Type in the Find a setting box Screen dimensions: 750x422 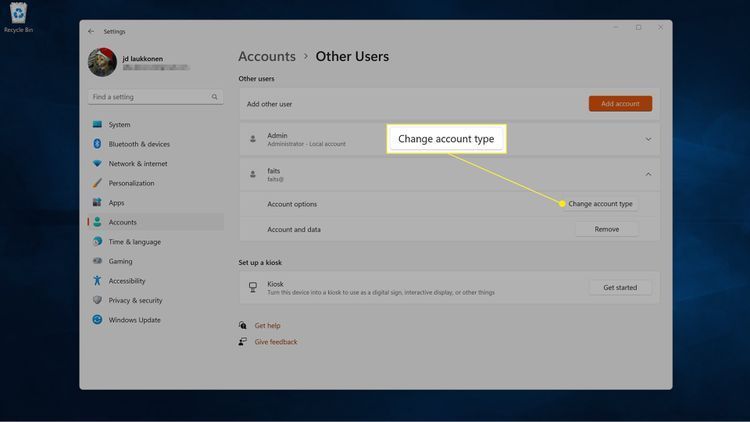click(150, 97)
